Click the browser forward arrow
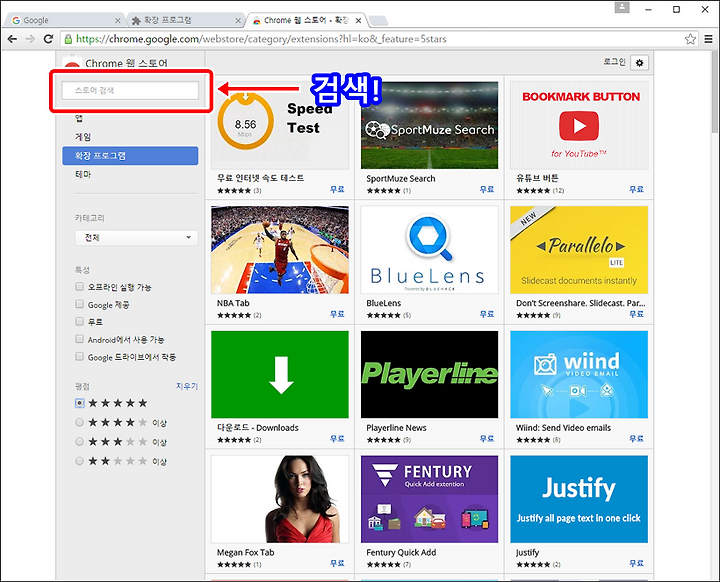This screenshot has height=582, width=720. coord(30,39)
